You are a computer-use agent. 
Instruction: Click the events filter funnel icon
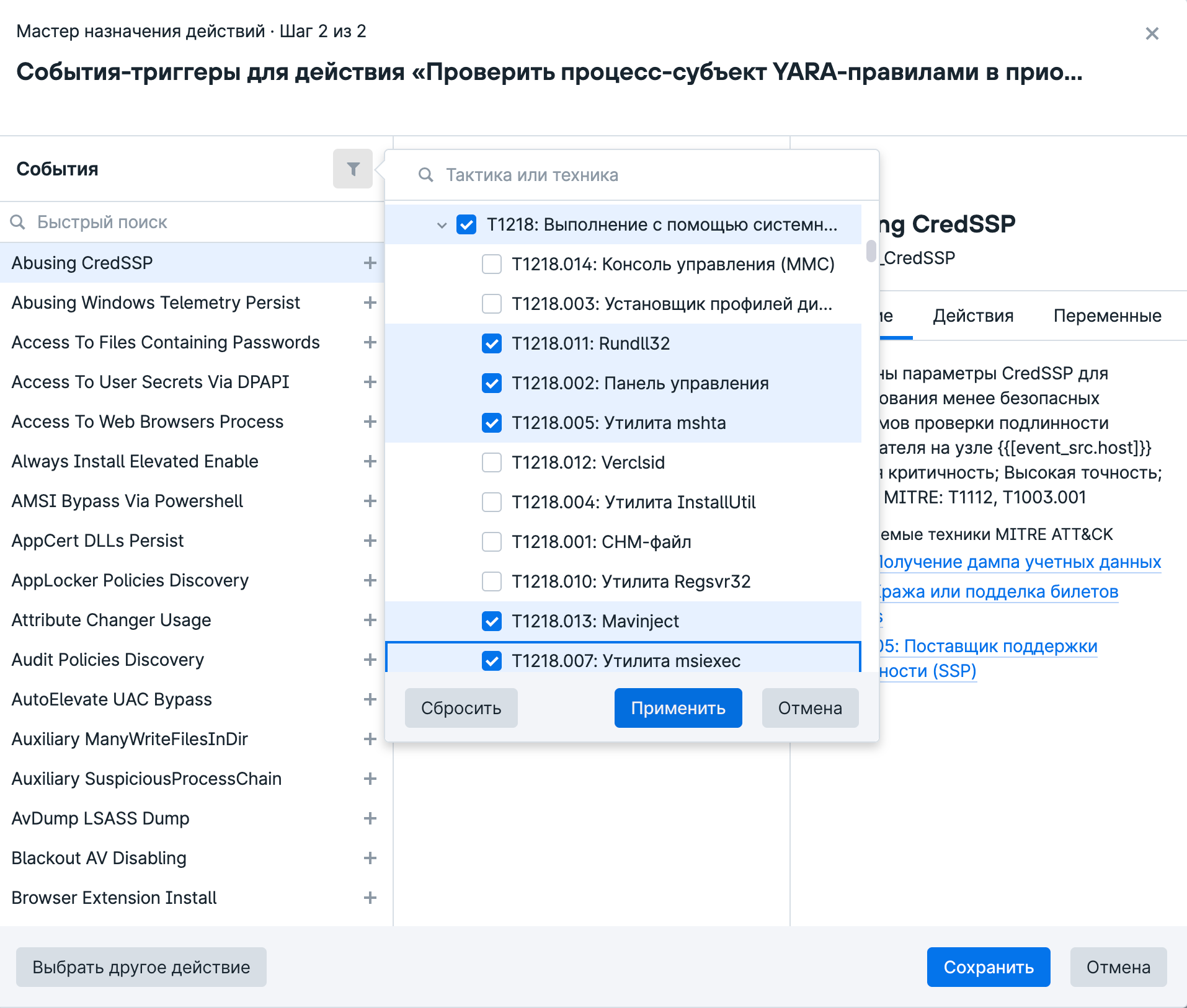(353, 169)
